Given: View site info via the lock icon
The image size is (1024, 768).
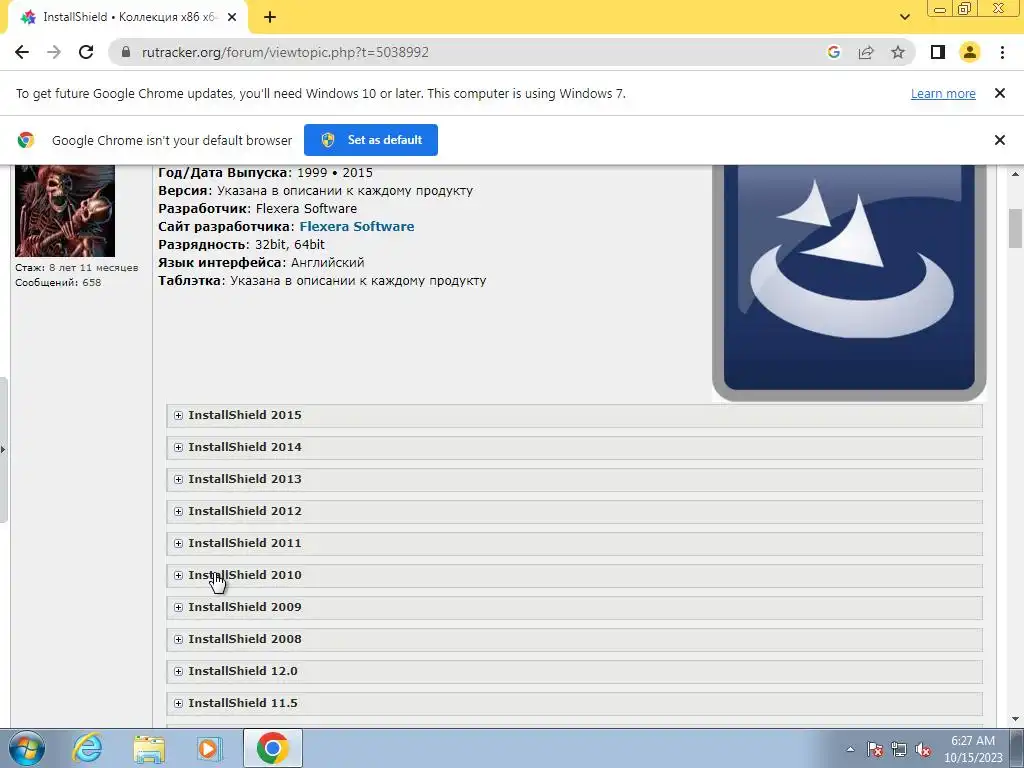Looking at the screenshot, I should point(126,52).
